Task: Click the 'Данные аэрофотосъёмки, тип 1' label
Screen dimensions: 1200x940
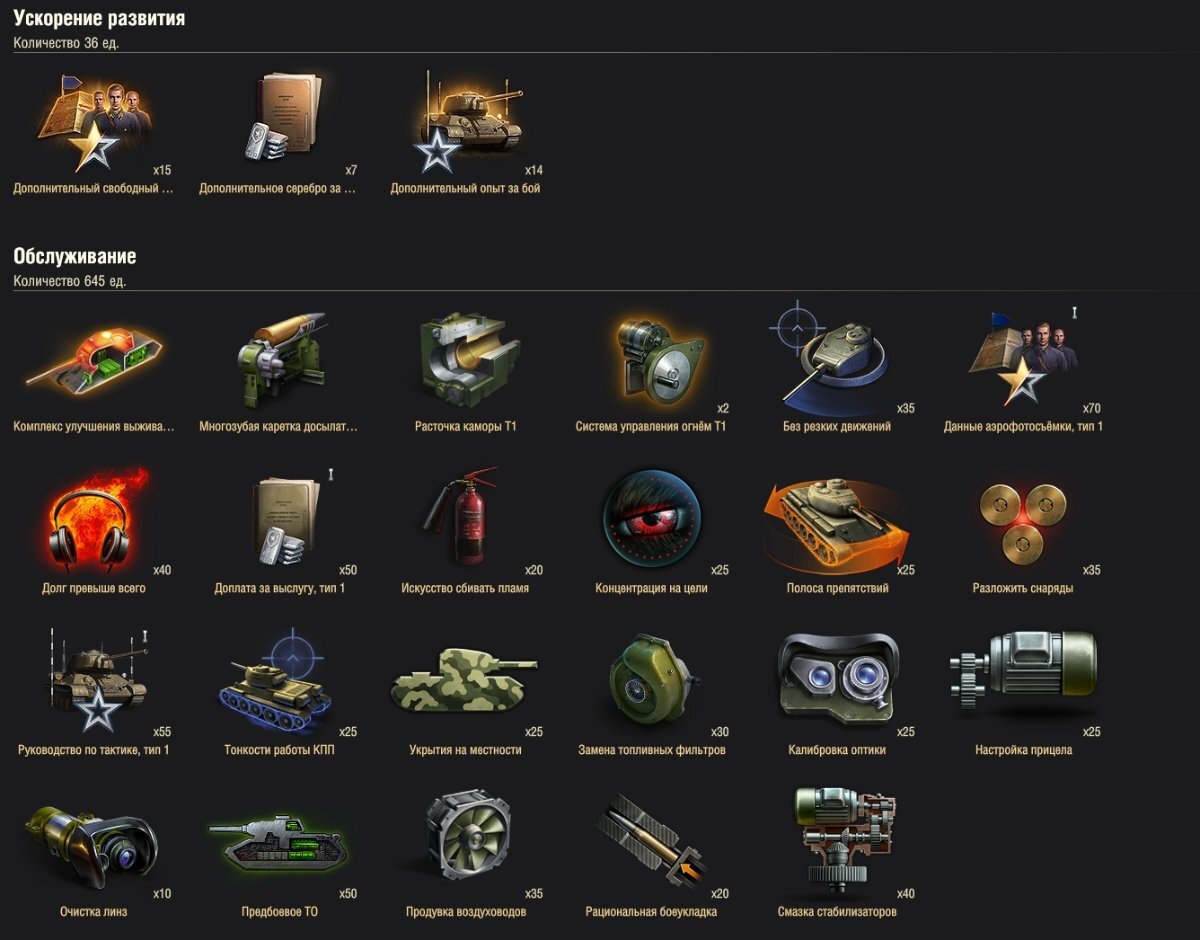Action: tap(1023, 426)
